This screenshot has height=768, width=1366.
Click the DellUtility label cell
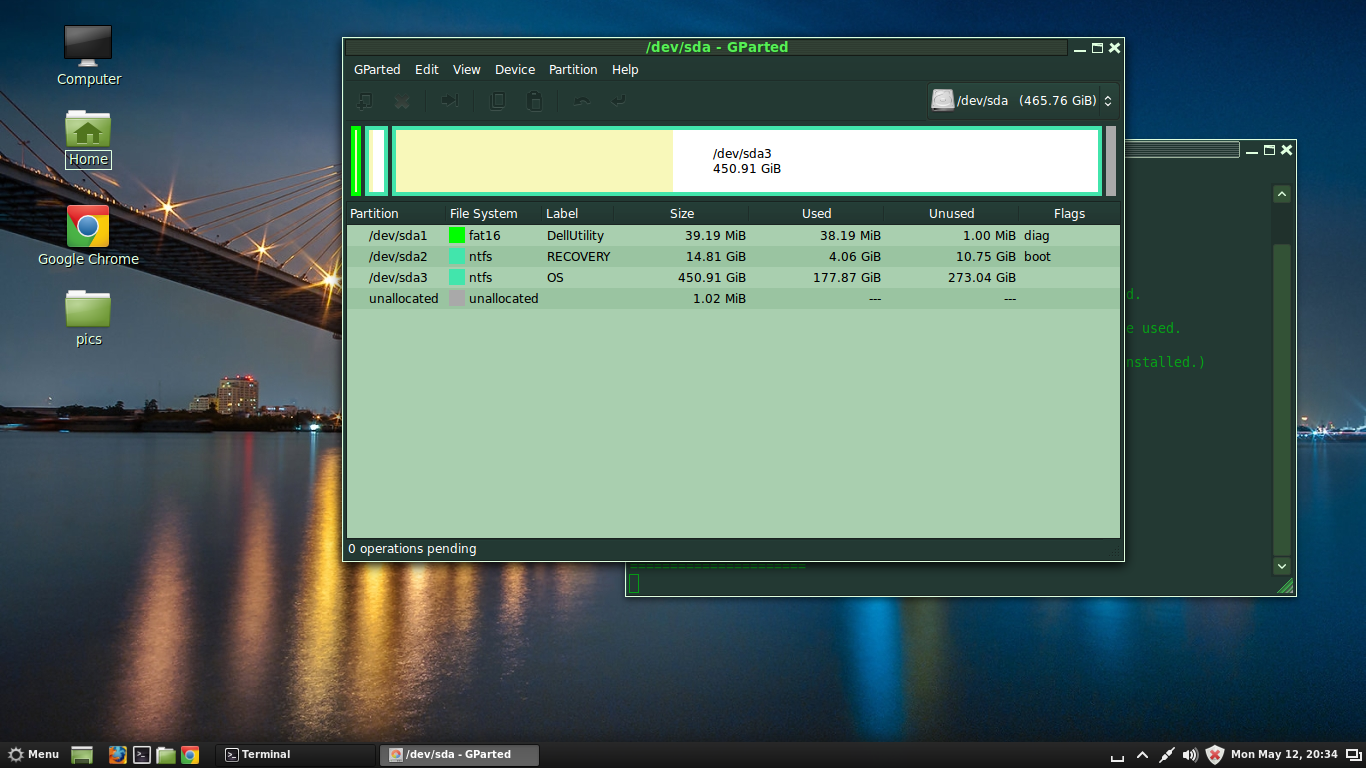(x=575, y=236)
